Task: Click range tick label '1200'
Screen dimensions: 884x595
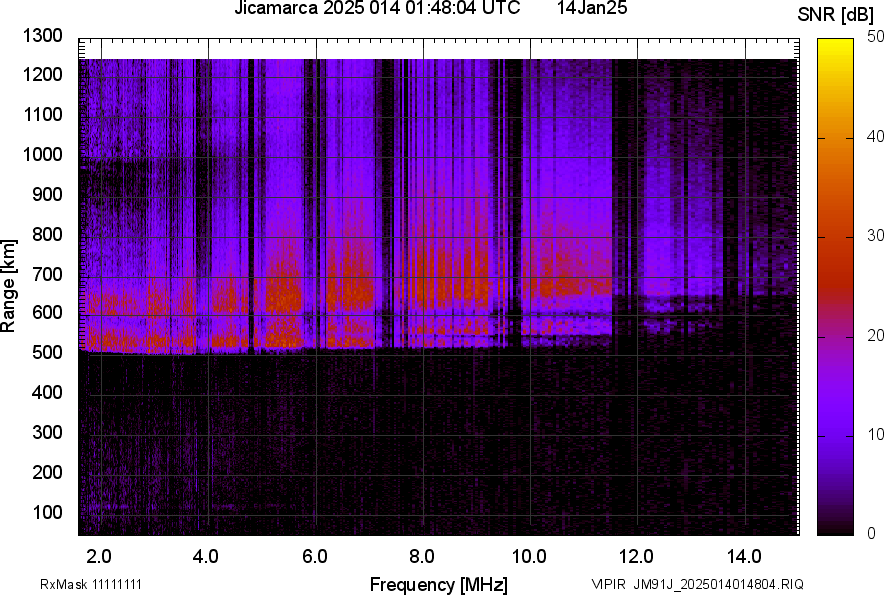Action: (42, 74)
